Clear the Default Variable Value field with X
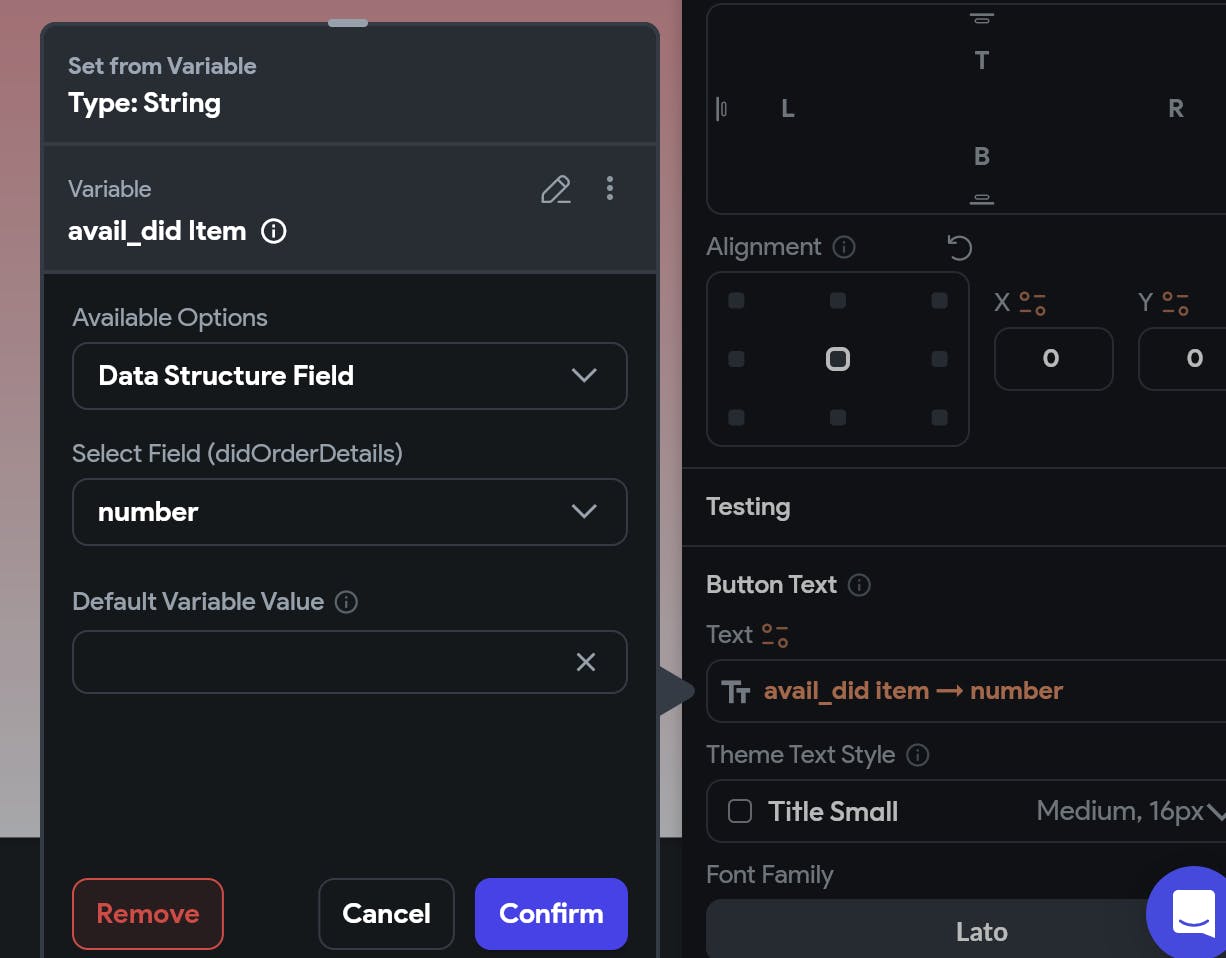Screen dimensions: 1226x958 pyautogui.click(x=586, y=662)
